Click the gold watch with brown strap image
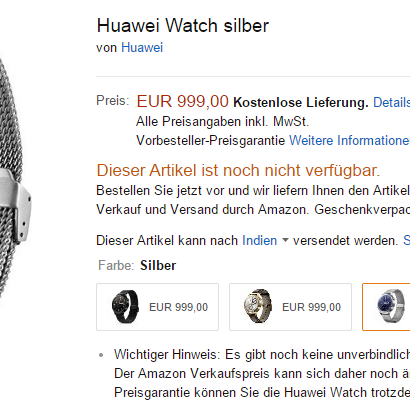This screenshot has width=410, height=404. pos(258,306)
